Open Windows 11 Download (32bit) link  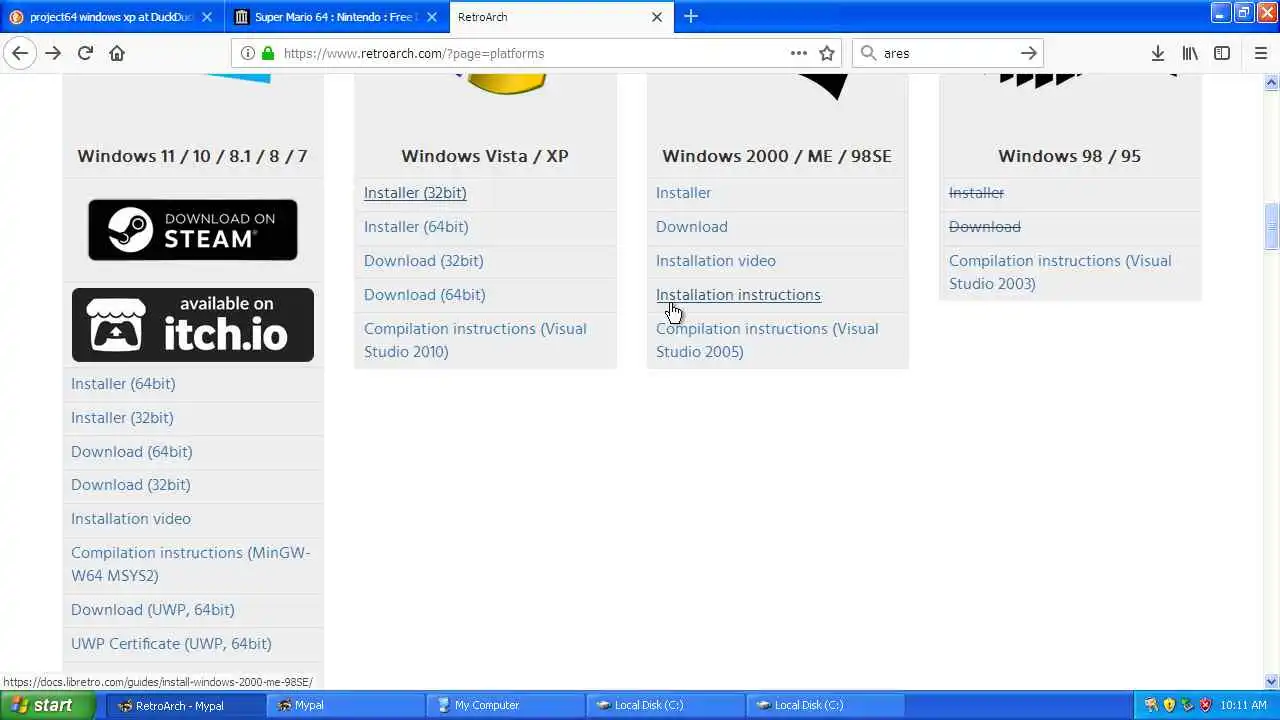click(x=131, y=485)
